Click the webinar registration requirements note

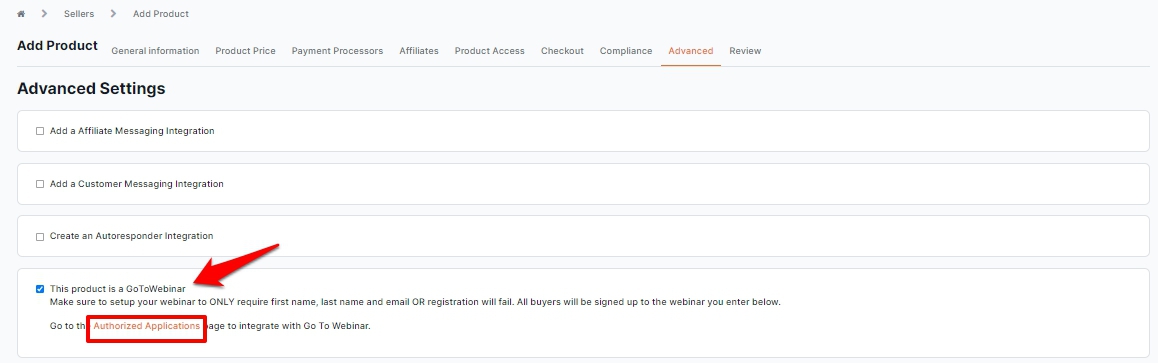(415, 302)
